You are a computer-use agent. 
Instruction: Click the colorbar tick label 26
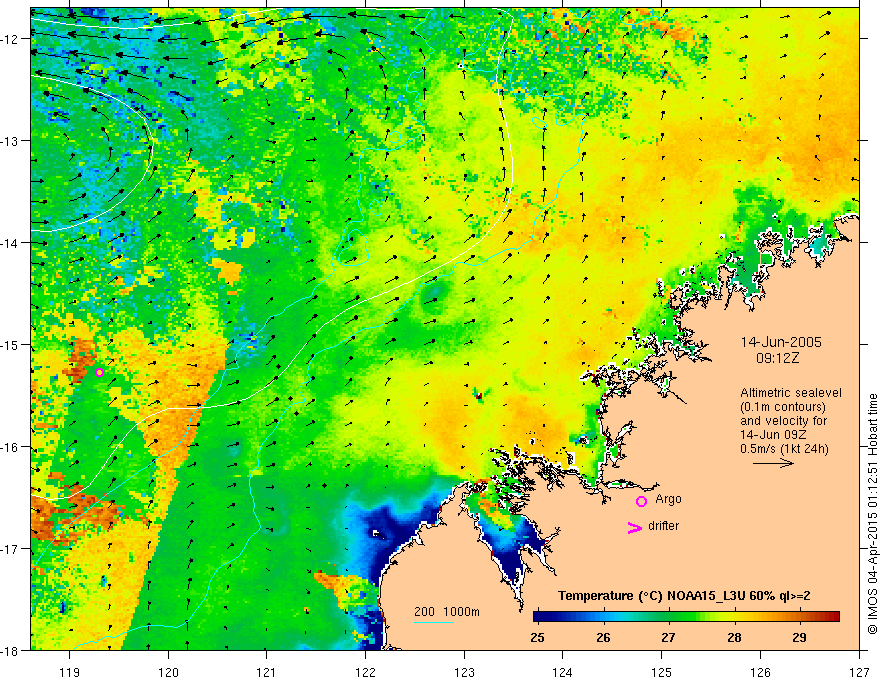click(x=603, y=637)
